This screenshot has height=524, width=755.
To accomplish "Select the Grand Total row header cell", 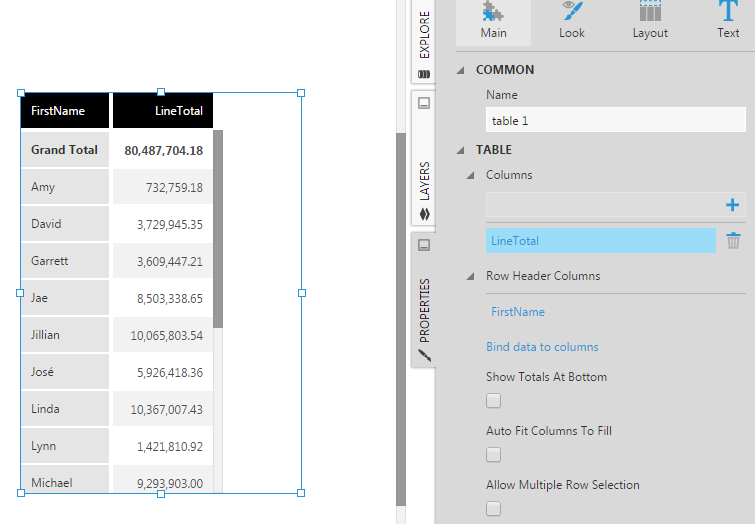I will click(x=65, y=150).
